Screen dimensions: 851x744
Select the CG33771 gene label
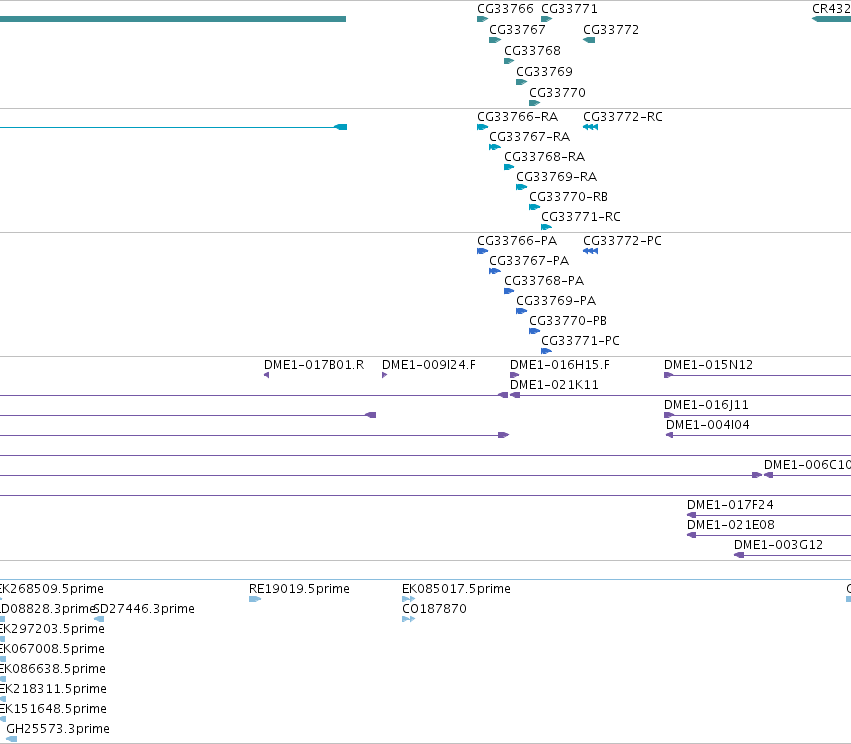click(x=569, y=9)
